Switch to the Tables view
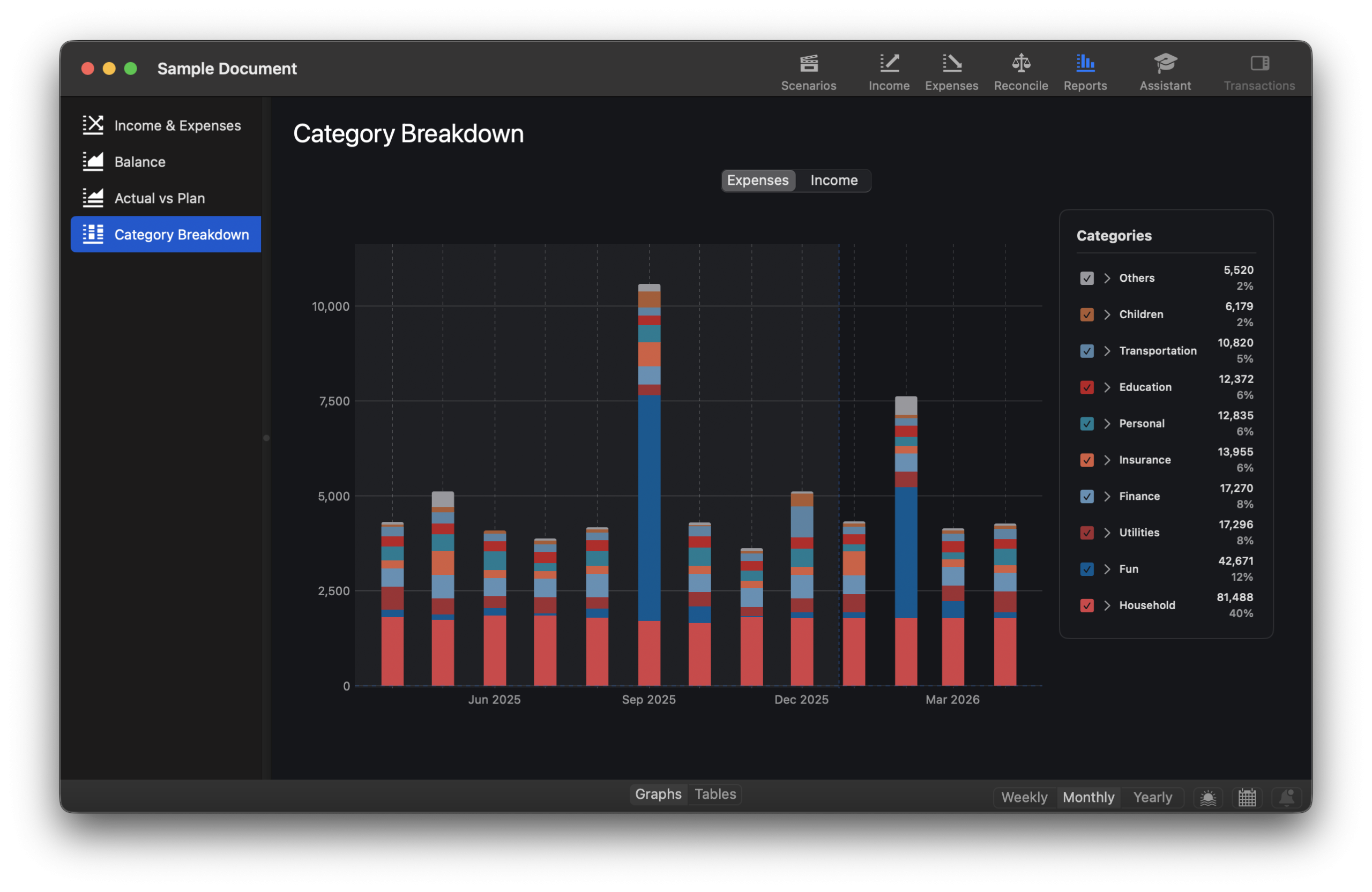 715,794
